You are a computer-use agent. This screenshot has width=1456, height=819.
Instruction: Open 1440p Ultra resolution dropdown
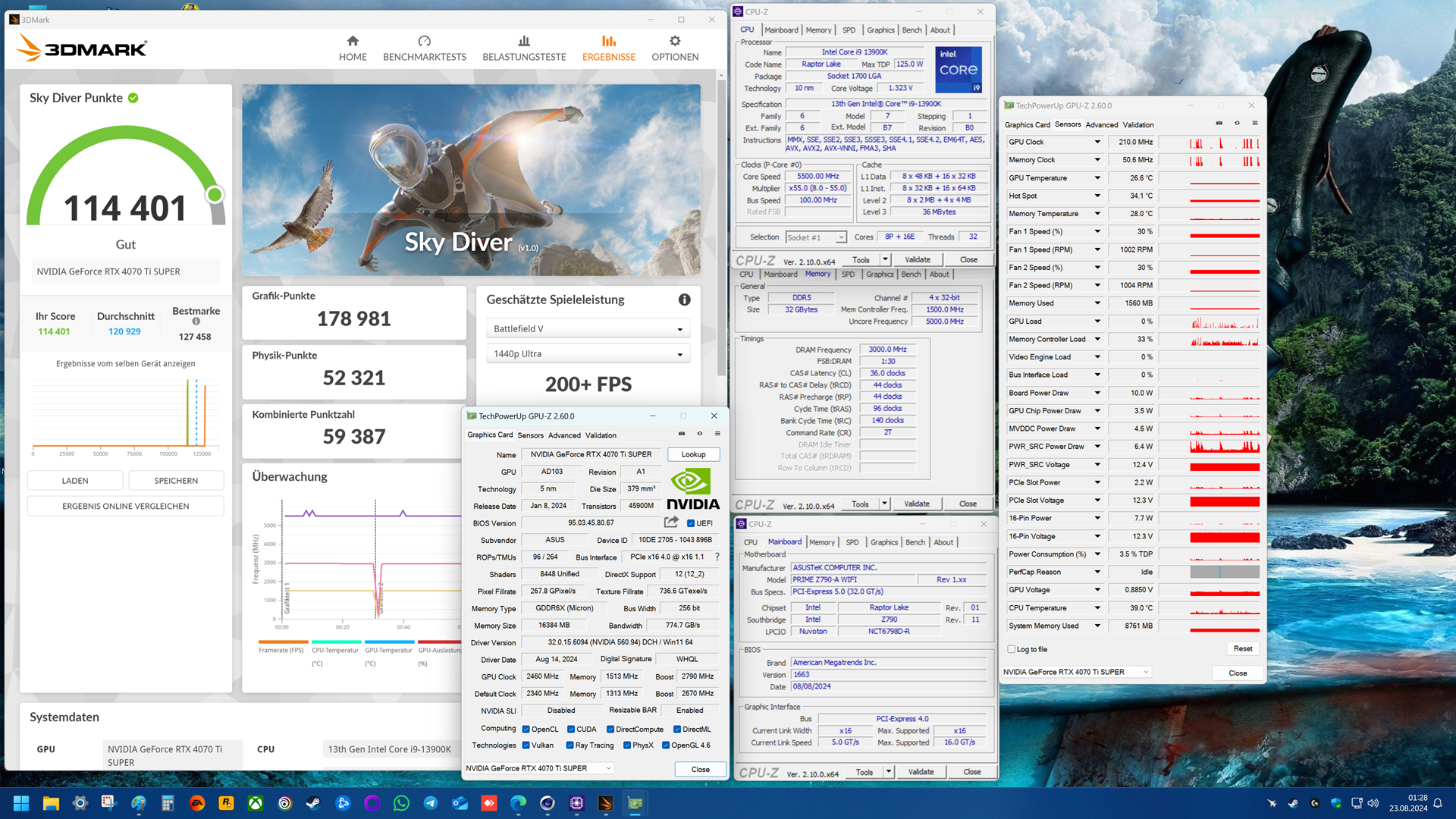588,353
